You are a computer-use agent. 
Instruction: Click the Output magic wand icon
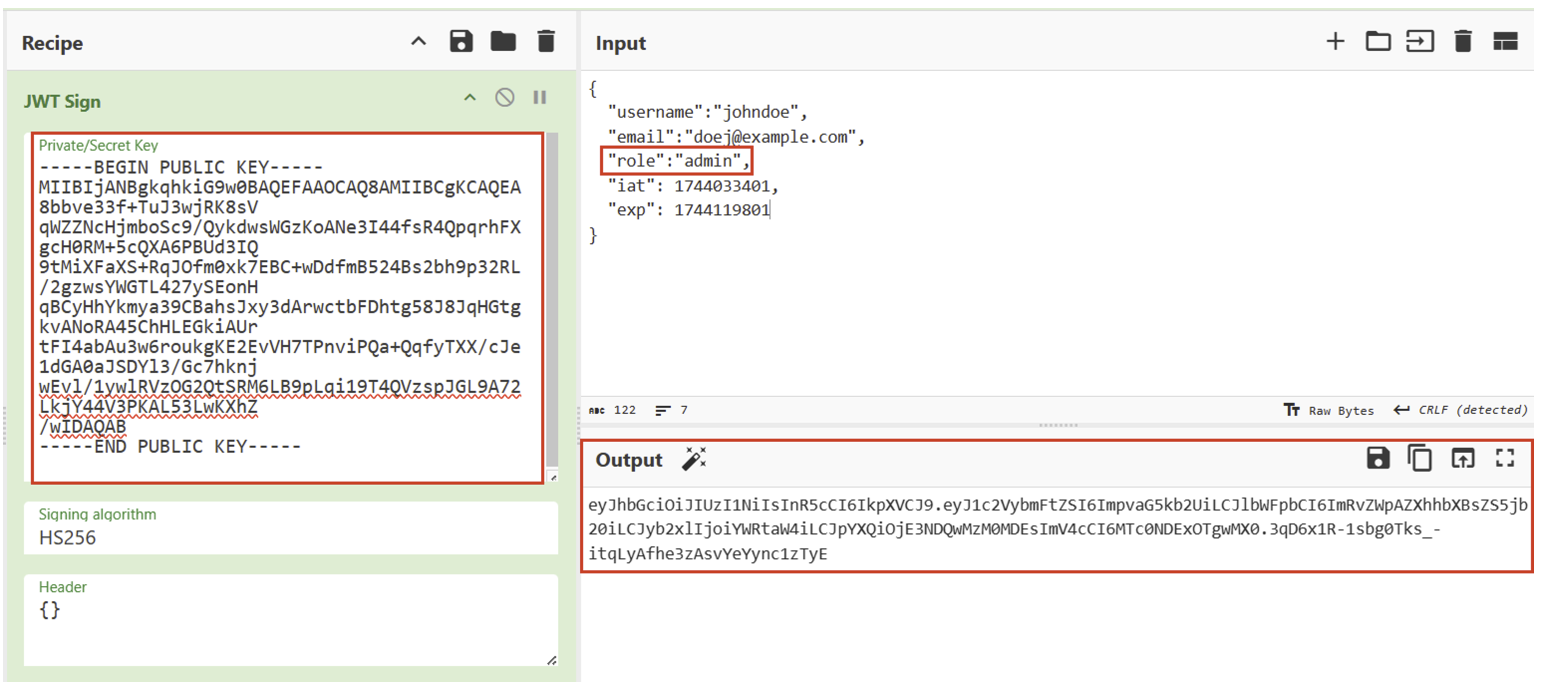click(x=693, y=459)
